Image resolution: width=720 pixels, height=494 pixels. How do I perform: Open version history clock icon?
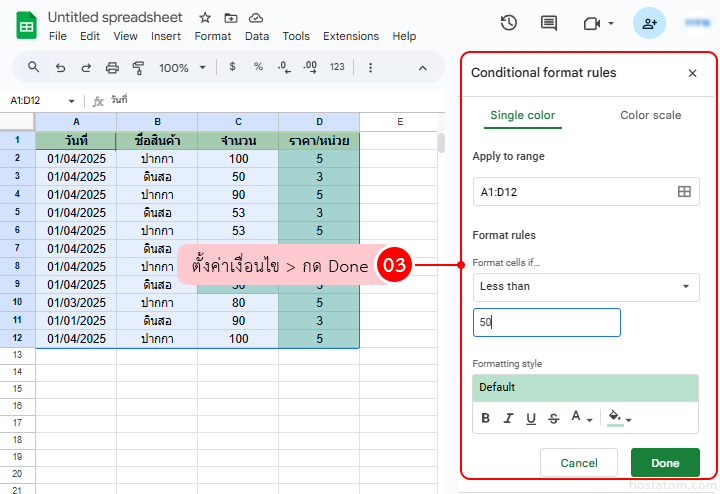(509, 23)
